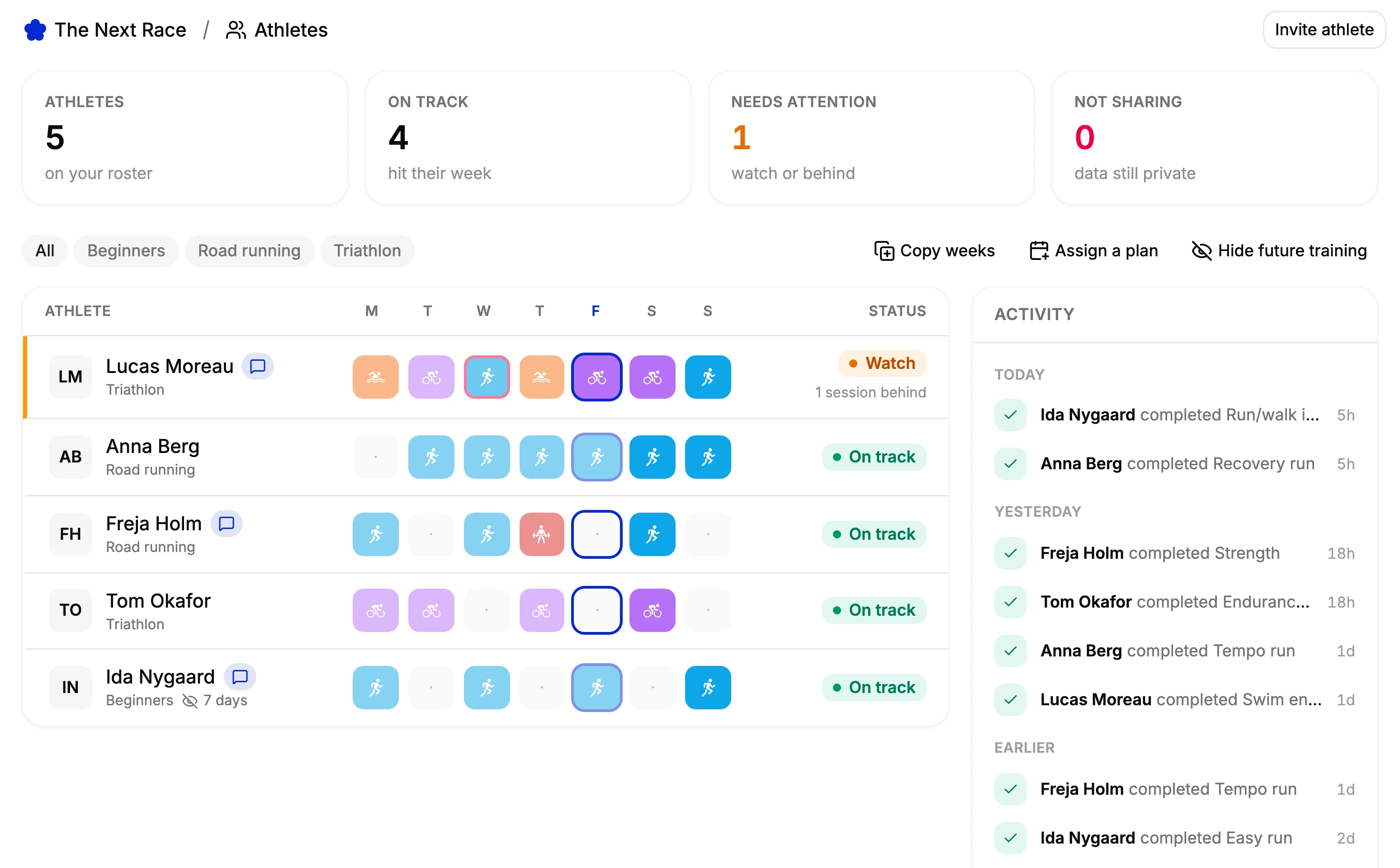Viewport: 1400px width, 868px height.
Task: Filter athletes by Beginners
Action: pos(126,251)
